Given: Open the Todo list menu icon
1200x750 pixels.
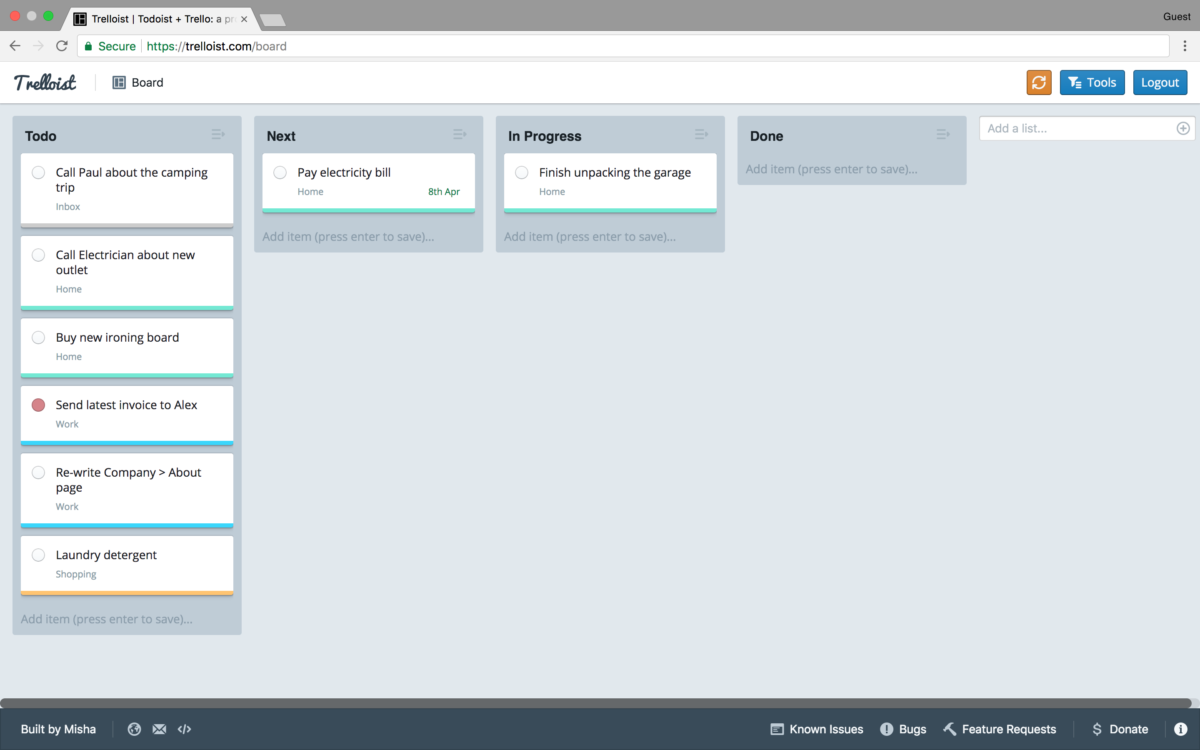Looking at the screenshot, I should point(218,135).
